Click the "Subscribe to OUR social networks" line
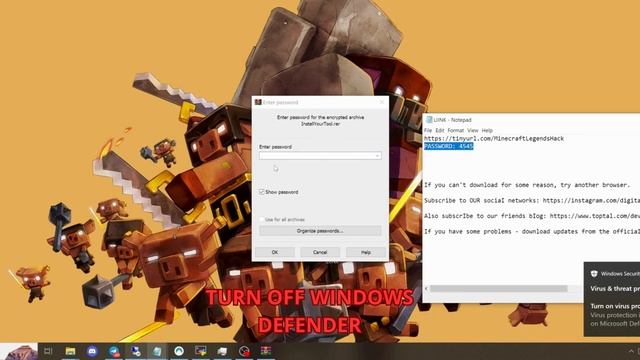Viewport: 640px width, 360px height. tap(532, 200)
